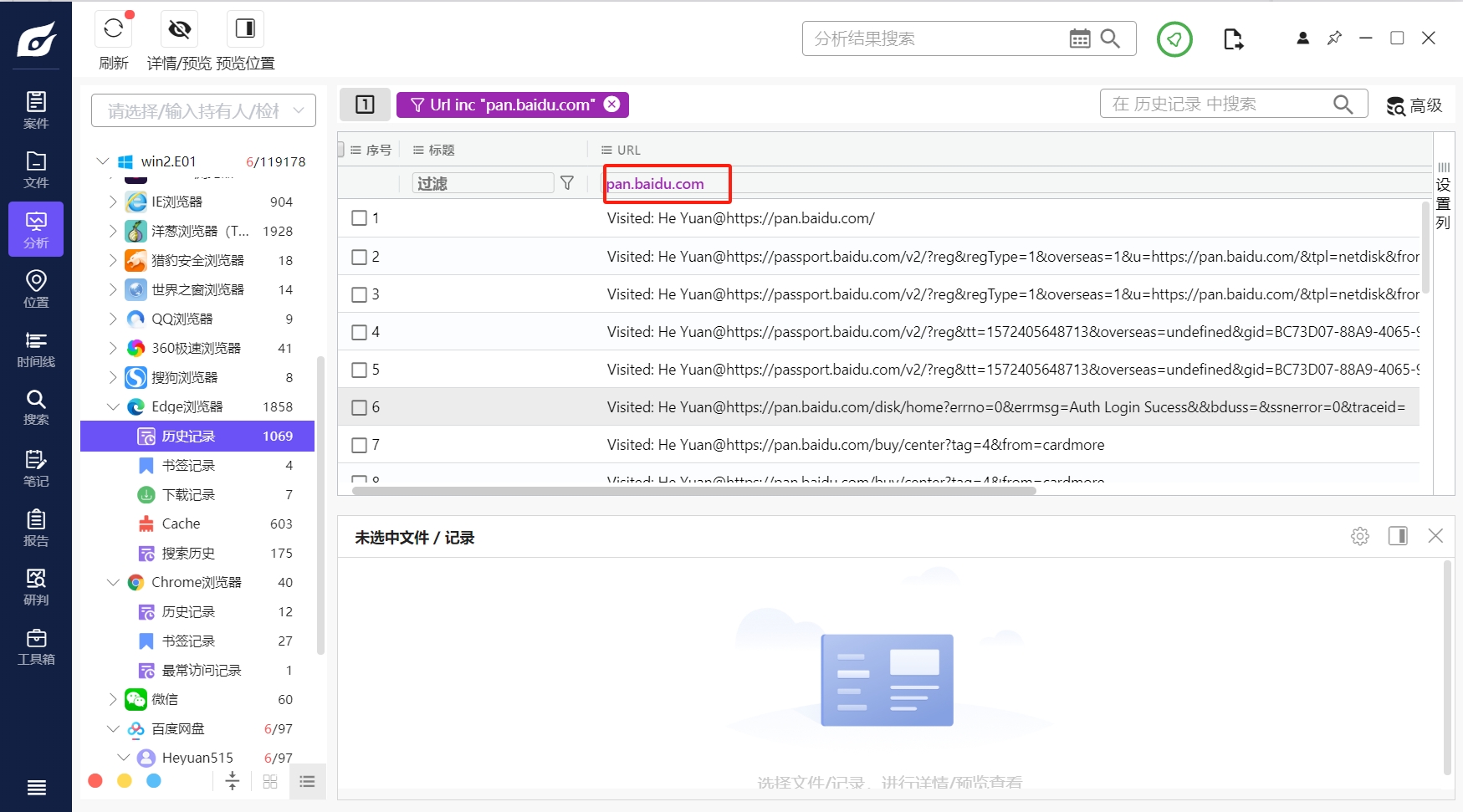Open 位置 in the sidebar

36,289
